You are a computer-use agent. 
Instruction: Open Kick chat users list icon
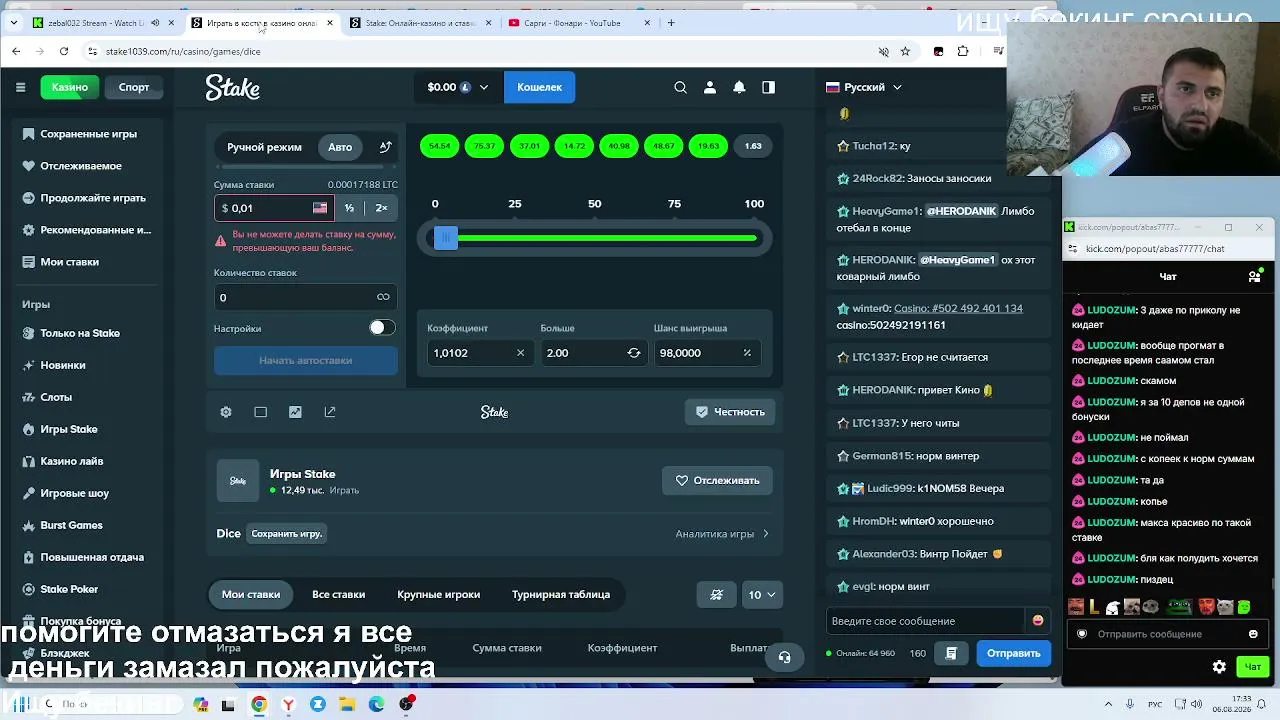pos(1254,276)
